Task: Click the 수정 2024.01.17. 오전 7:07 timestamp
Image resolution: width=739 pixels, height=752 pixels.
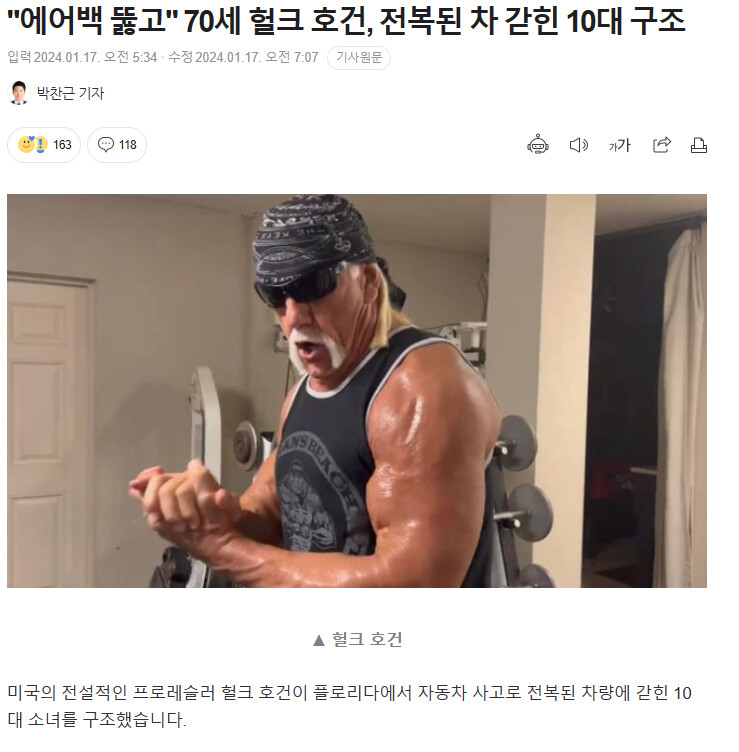Action: point(243,58)
